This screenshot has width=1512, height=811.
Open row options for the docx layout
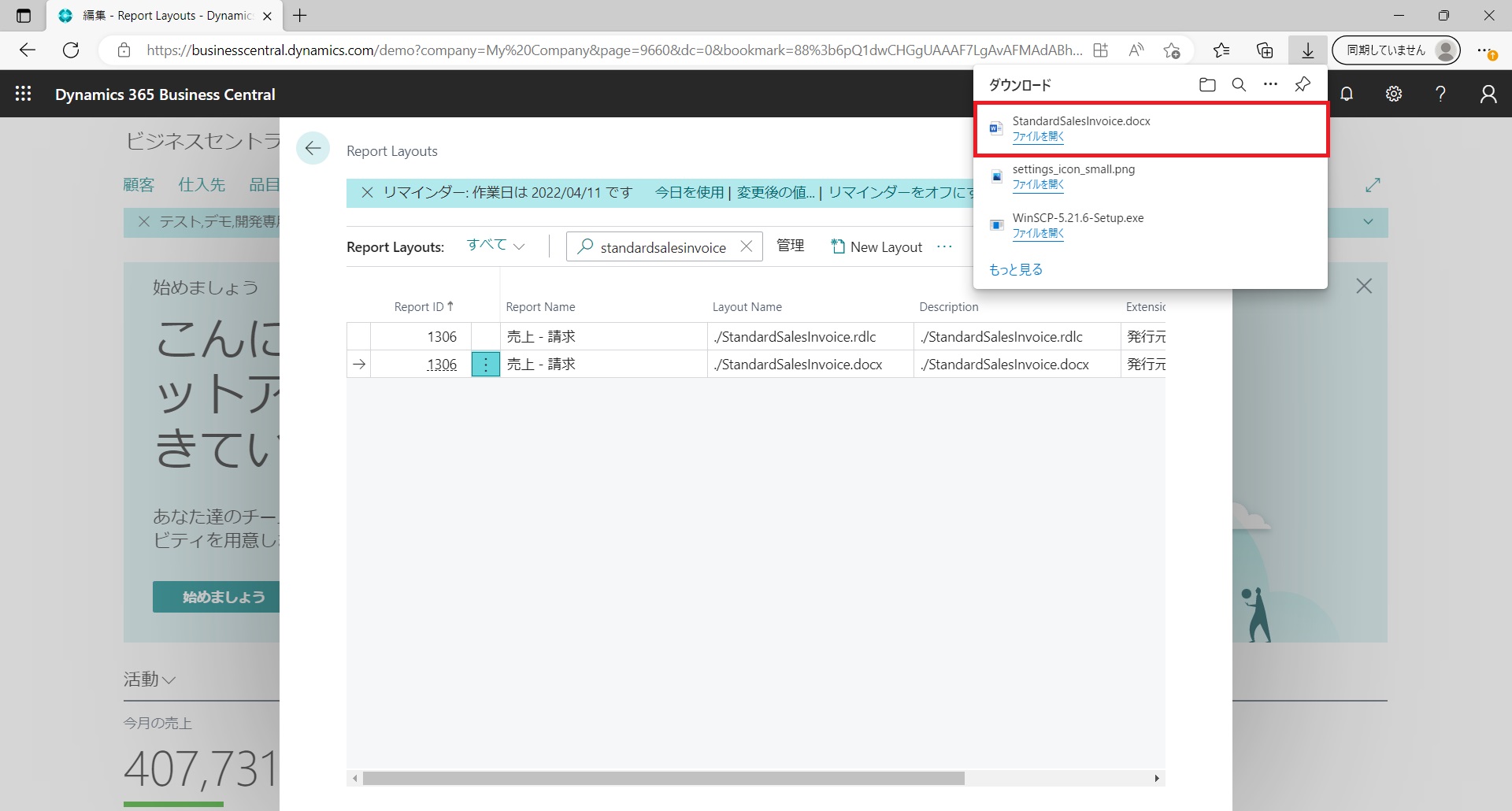486,365
